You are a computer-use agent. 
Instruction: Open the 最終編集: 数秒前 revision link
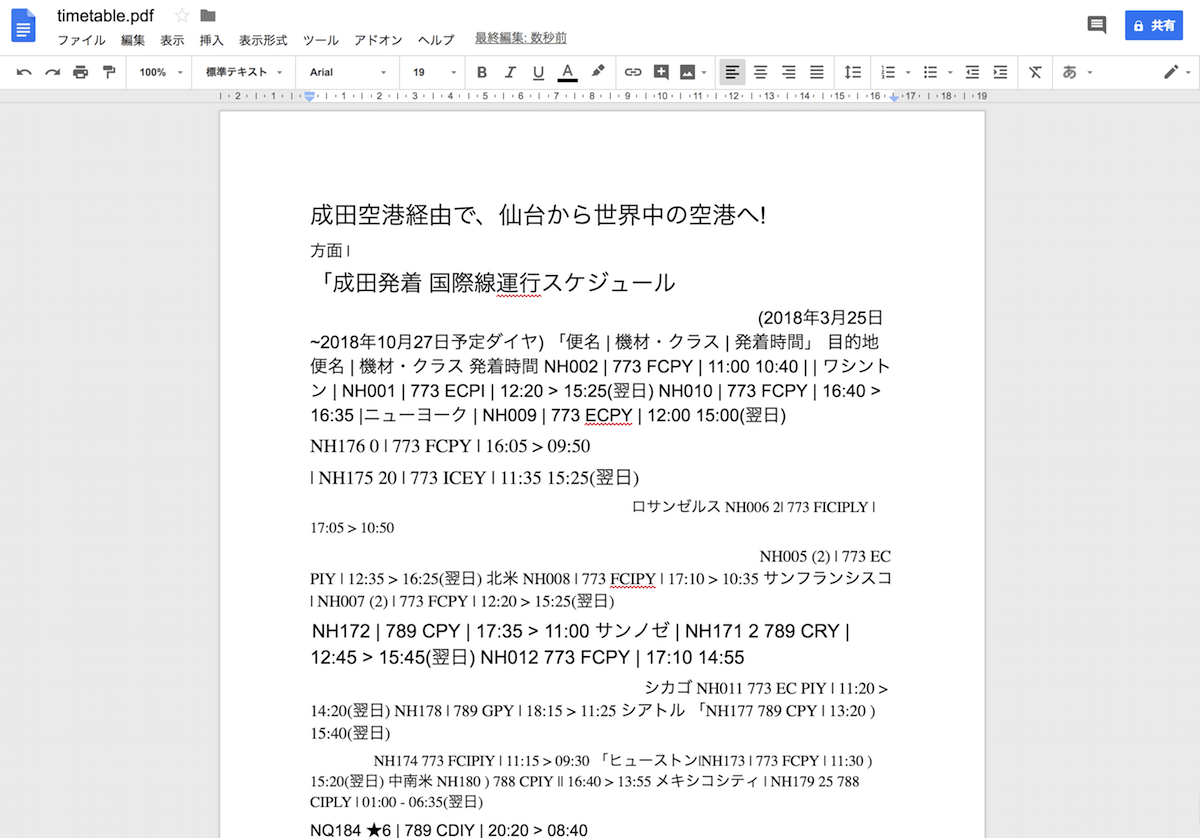click(521, 39)
